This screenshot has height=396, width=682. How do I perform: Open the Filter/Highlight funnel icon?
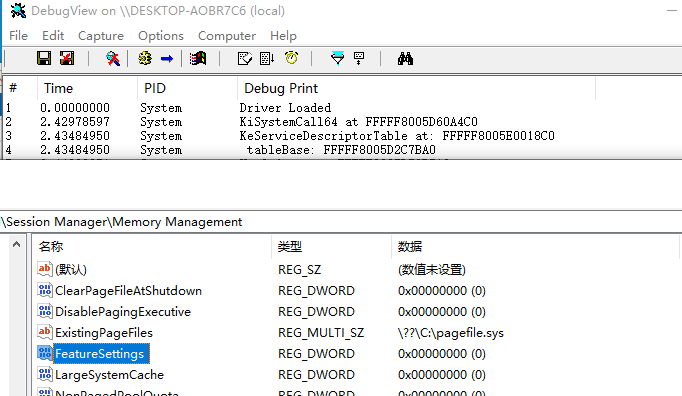338,58
